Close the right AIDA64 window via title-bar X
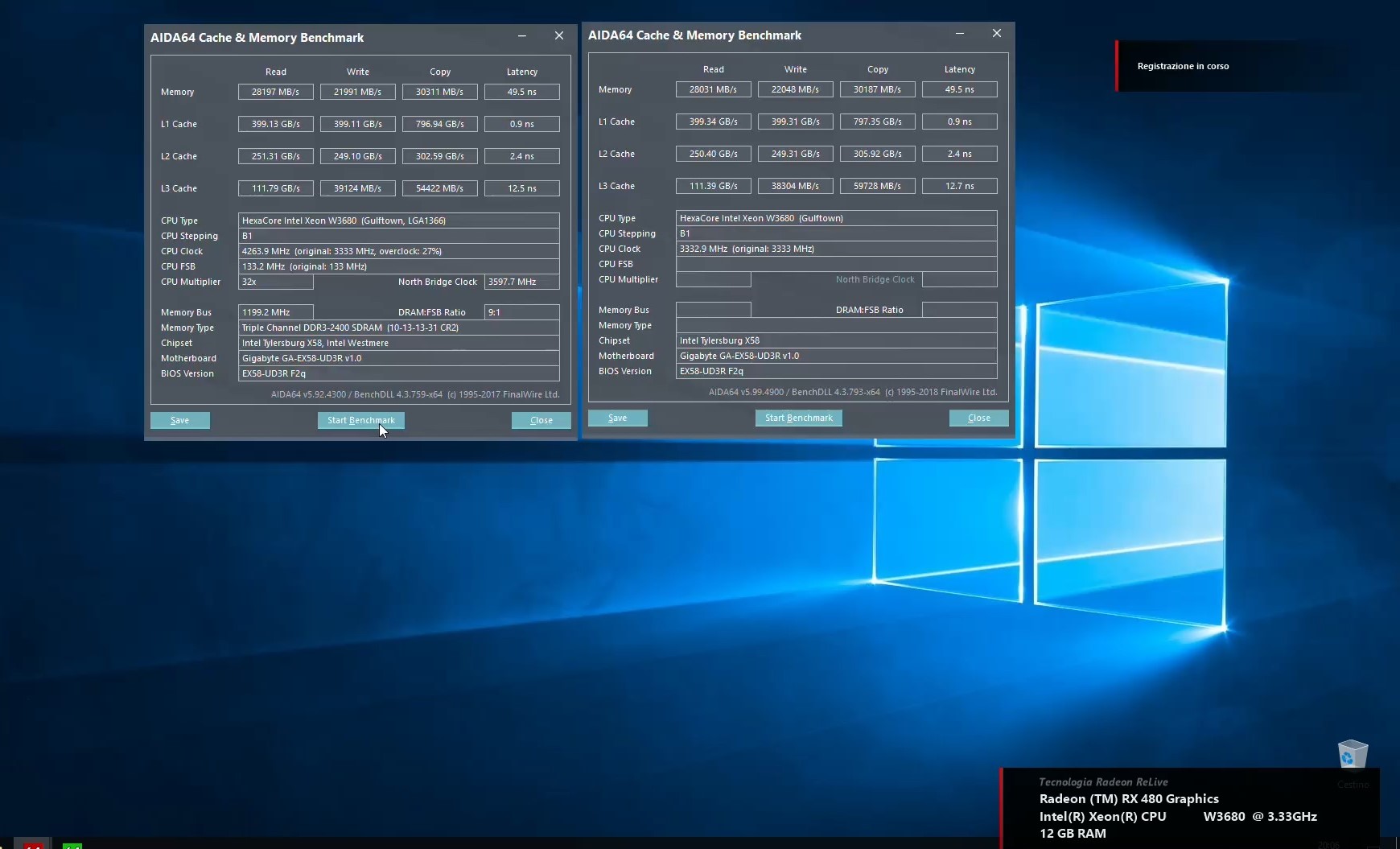Image resolution: width=1400 pixels, height=849 pixels. (x=997, y=34)
